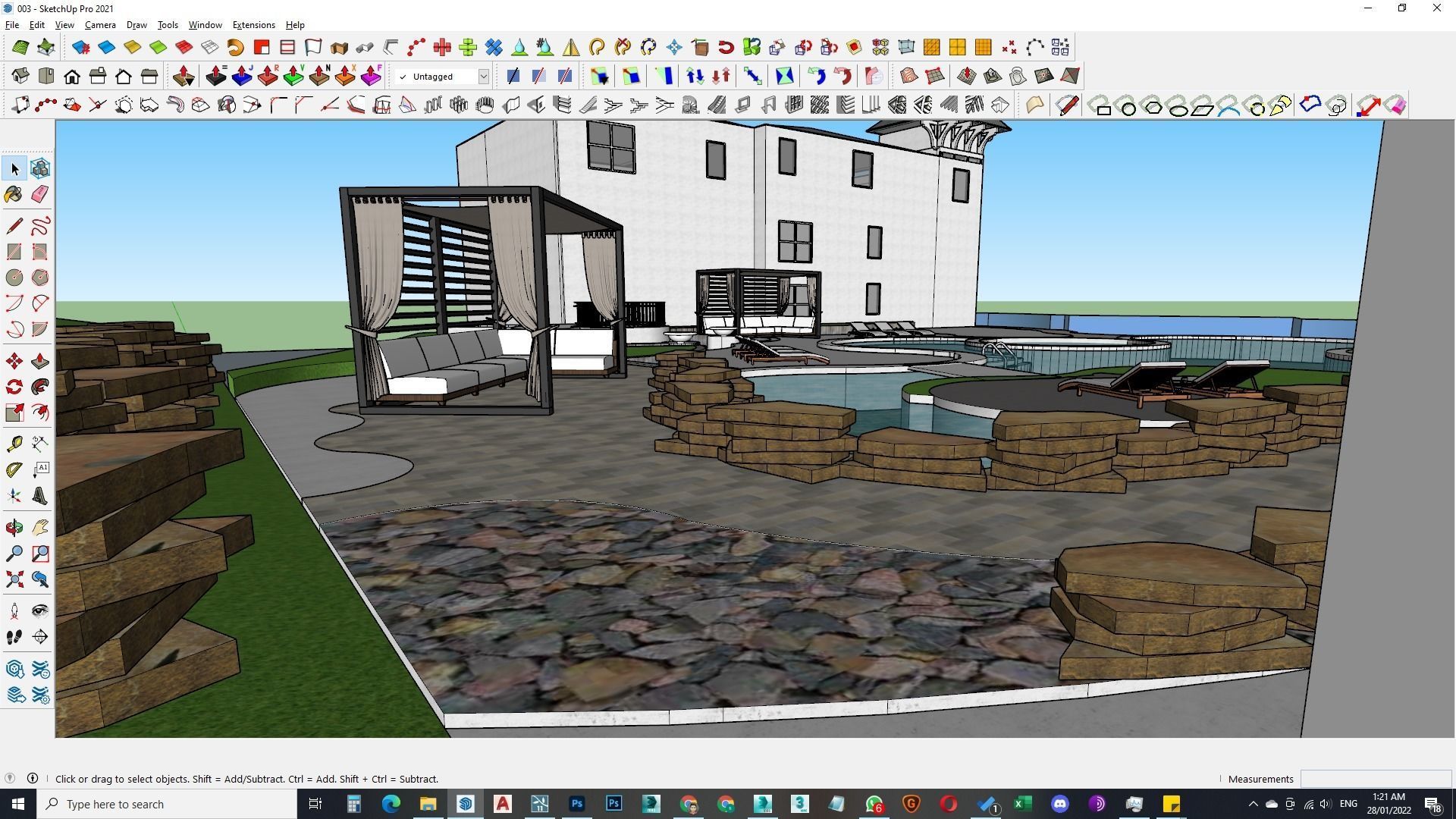Click the green cross array icon
The height and width of the screenshot is (819, 1456).
click(468, 47)
